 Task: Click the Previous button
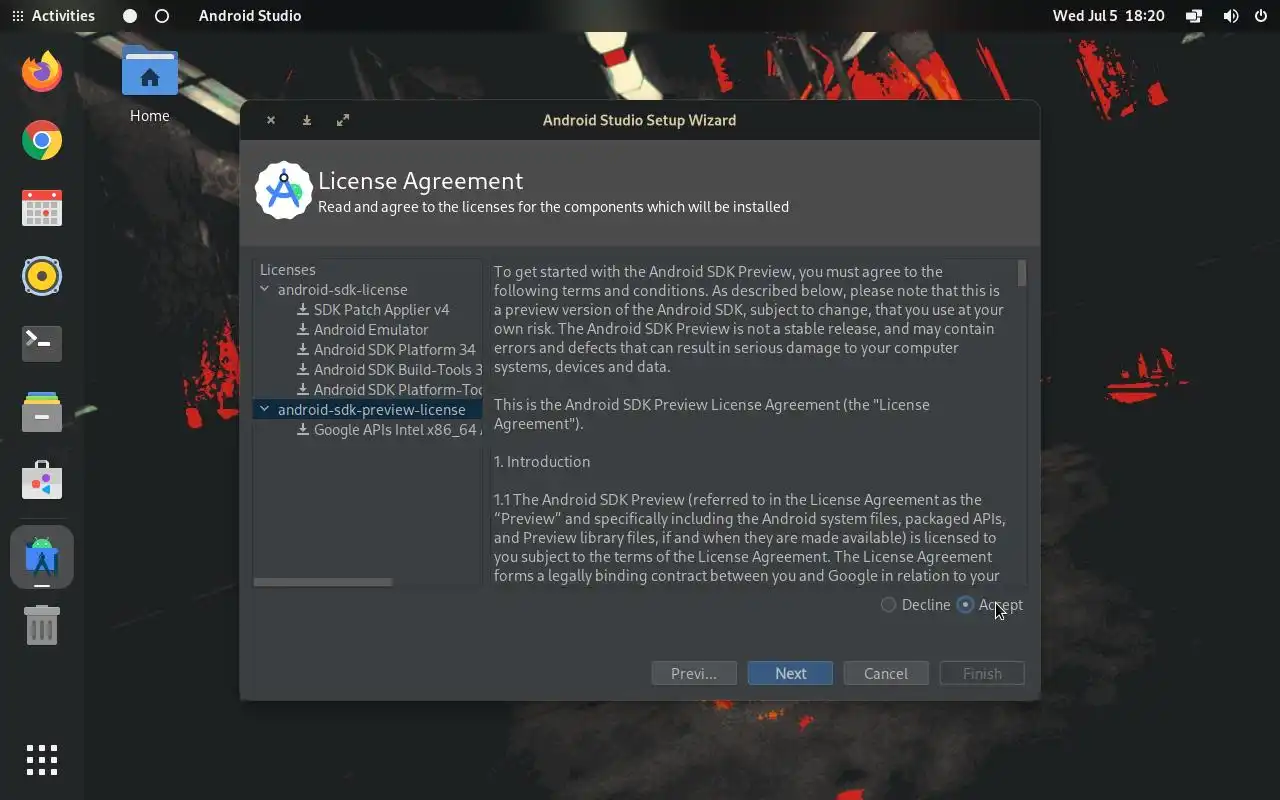pyautogui.click(x=694, y=673)
